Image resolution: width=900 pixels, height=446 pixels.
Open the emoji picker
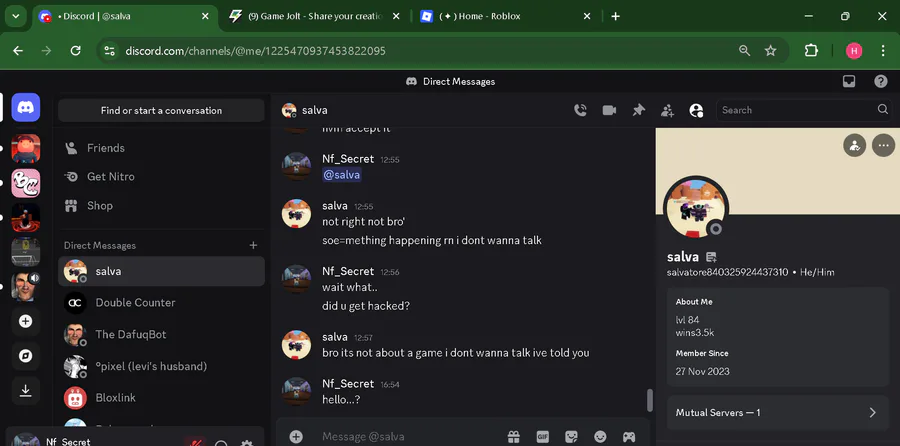point(600,437)
